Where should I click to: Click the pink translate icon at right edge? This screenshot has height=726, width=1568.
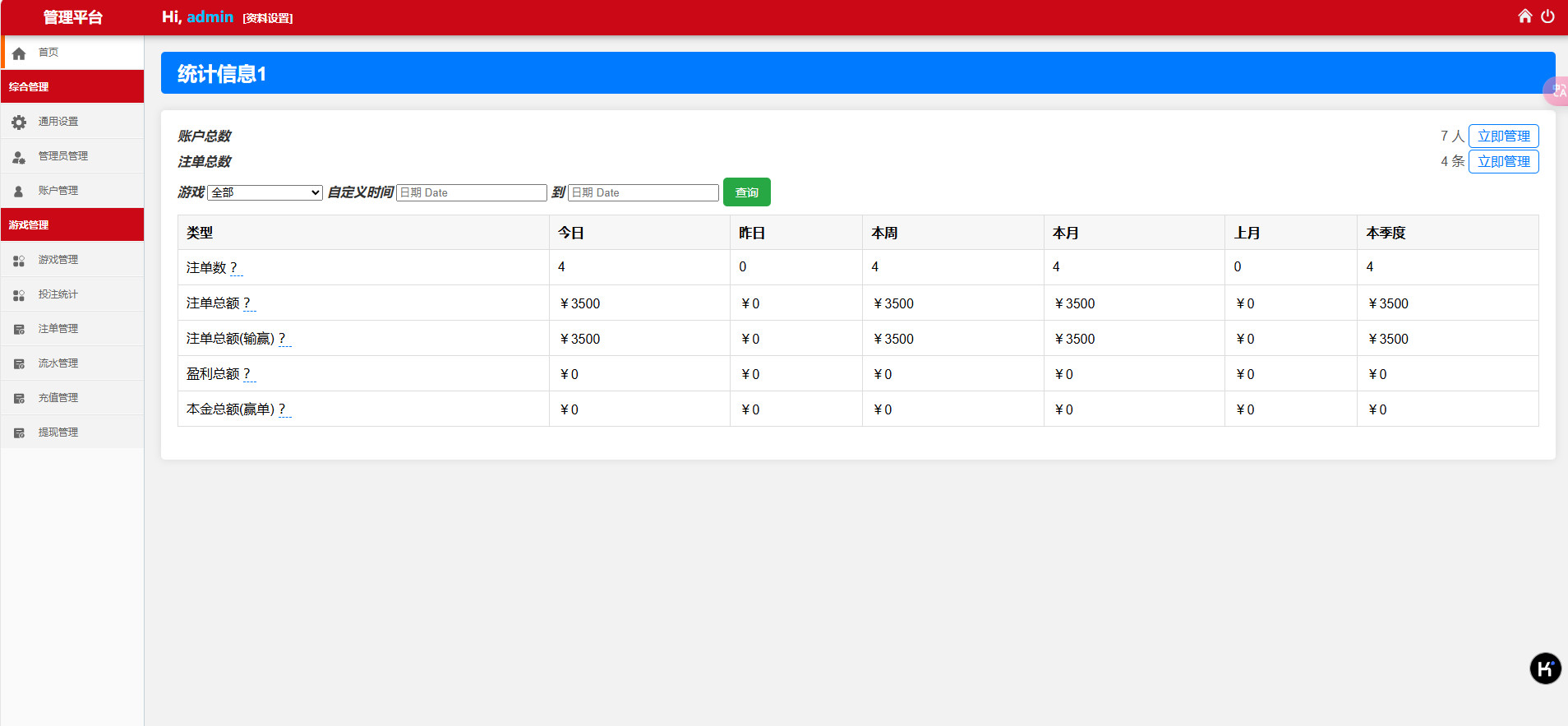coord(1557,90)
